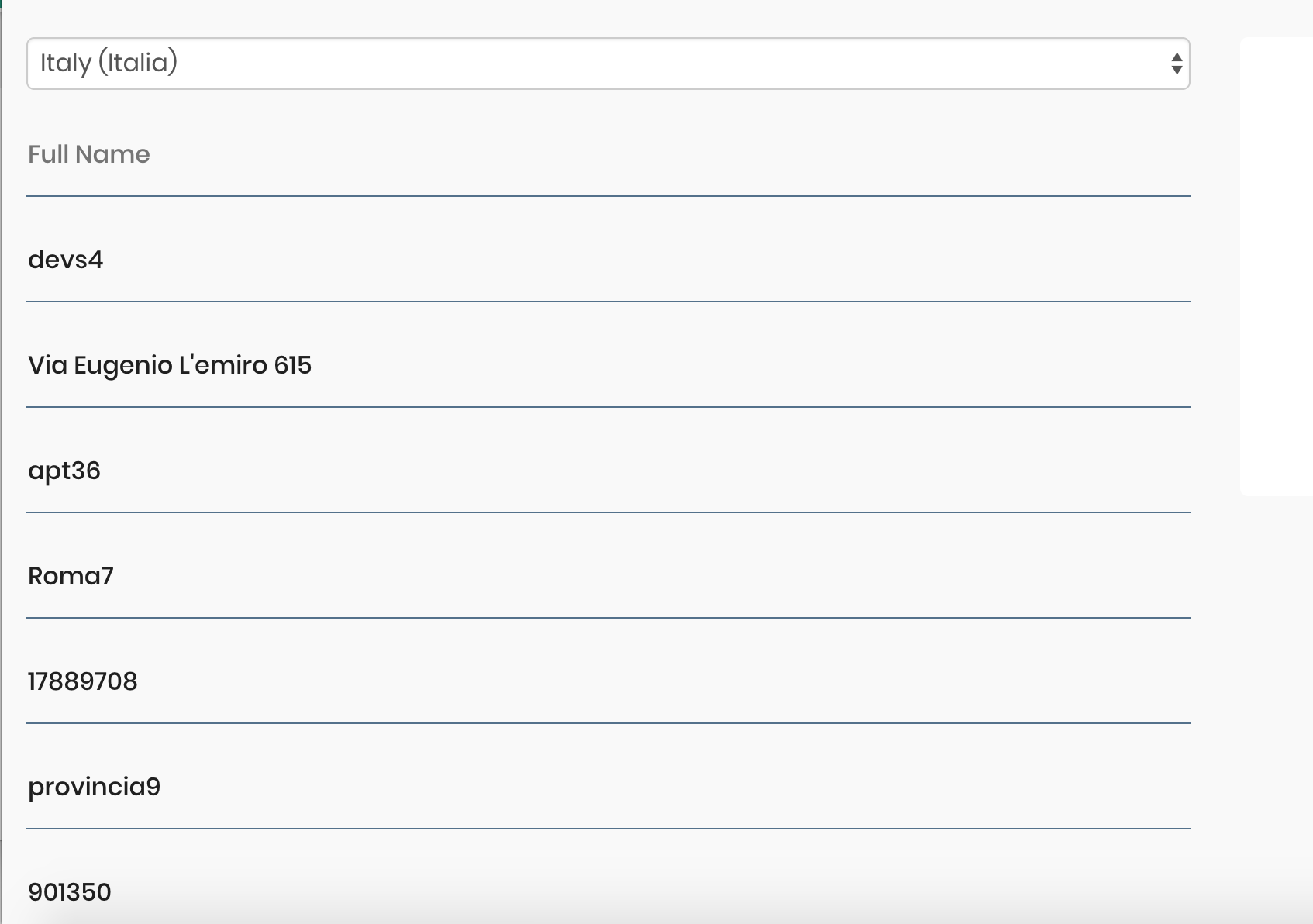Screen dimensions: 1313x924
Task: Open the Italy (Italia) country dropdown
Action: pos(608,64)
